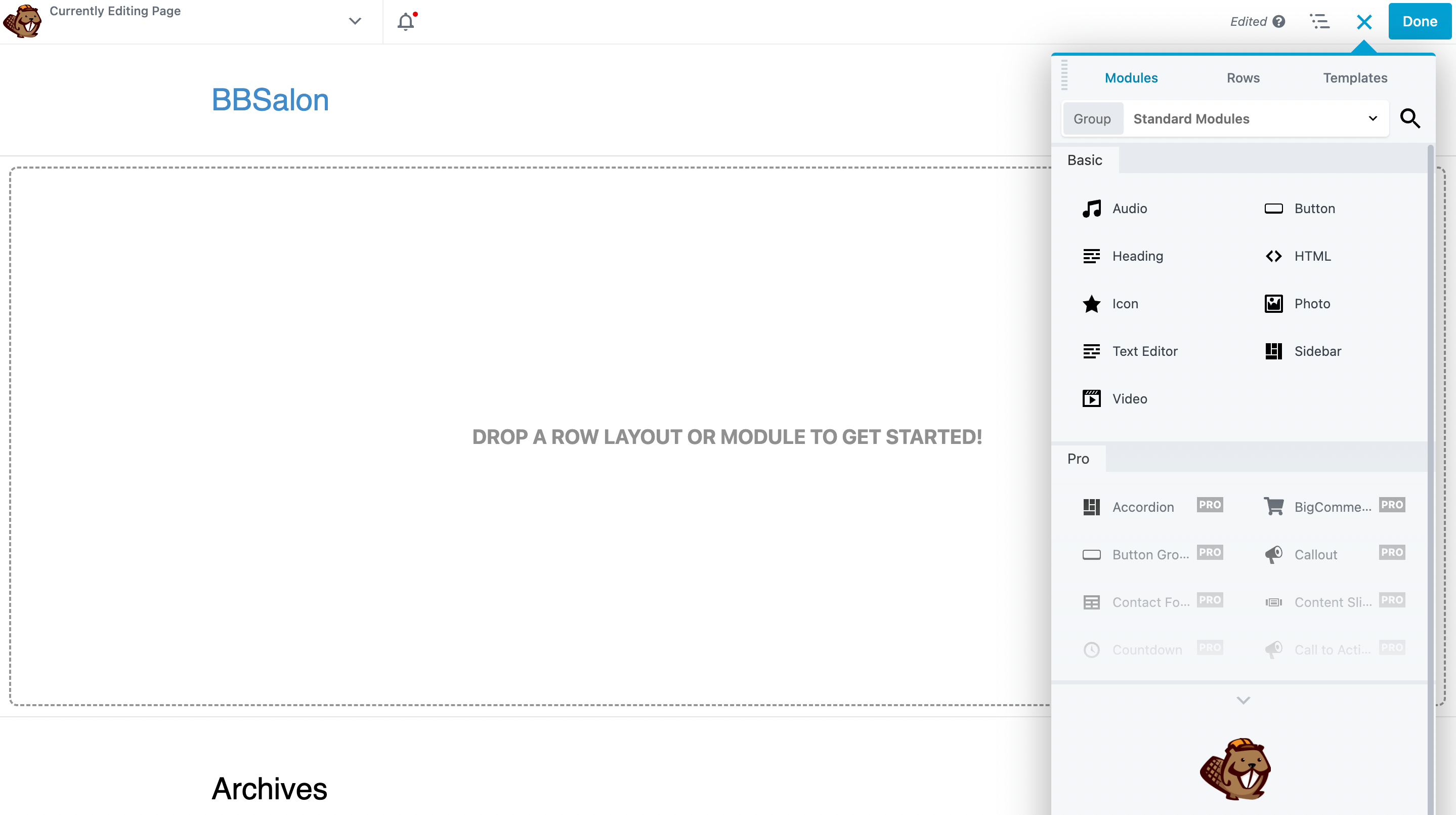Expand the Currently Editing Page dropdown
The height and width of the screenshot is (815, 1456).
pos(355,21)
